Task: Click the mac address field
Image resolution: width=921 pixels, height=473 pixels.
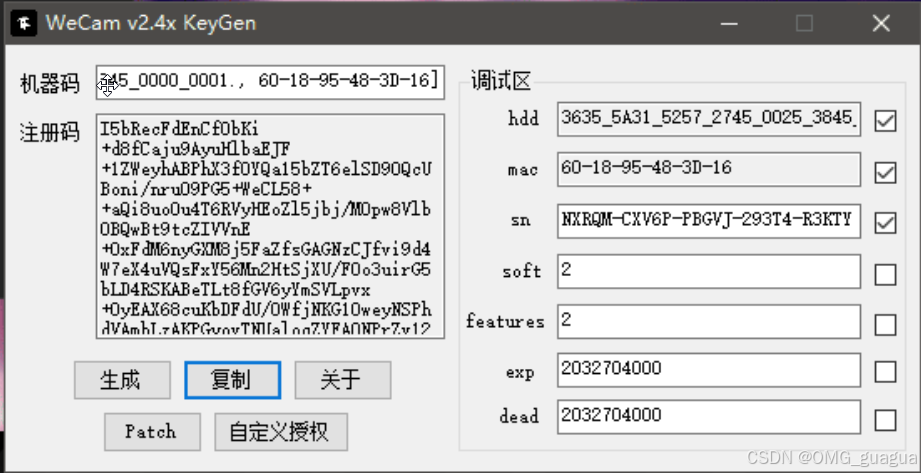Action: (x=709, y=169)
